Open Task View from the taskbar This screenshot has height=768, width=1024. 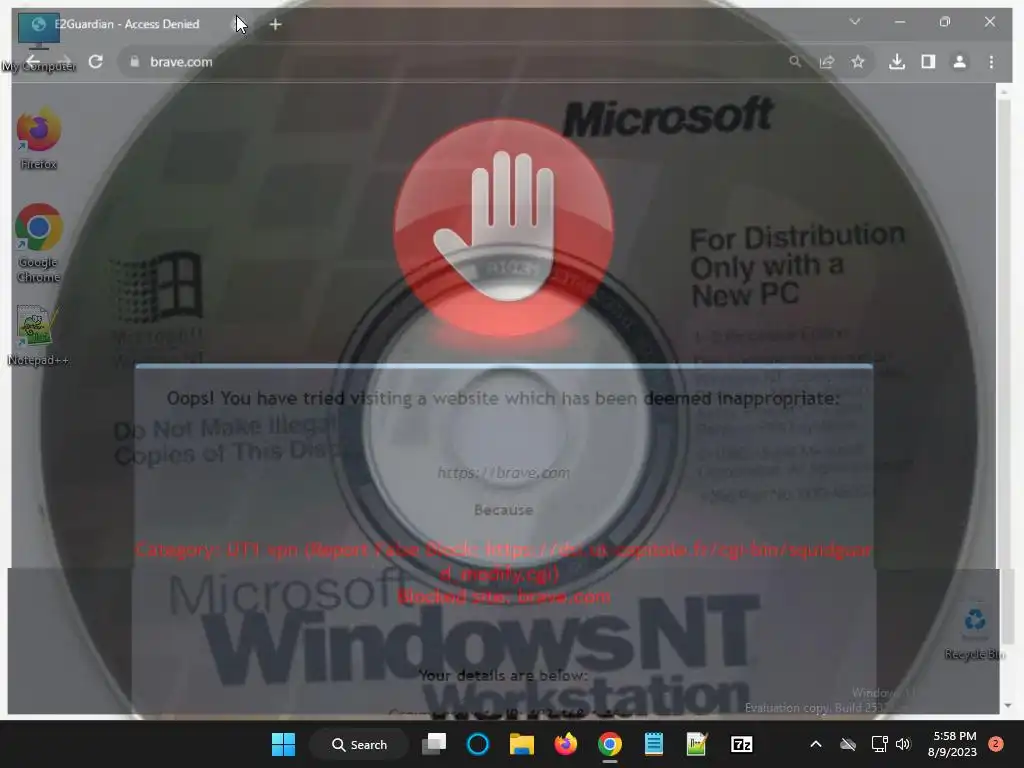click(434, 744)
